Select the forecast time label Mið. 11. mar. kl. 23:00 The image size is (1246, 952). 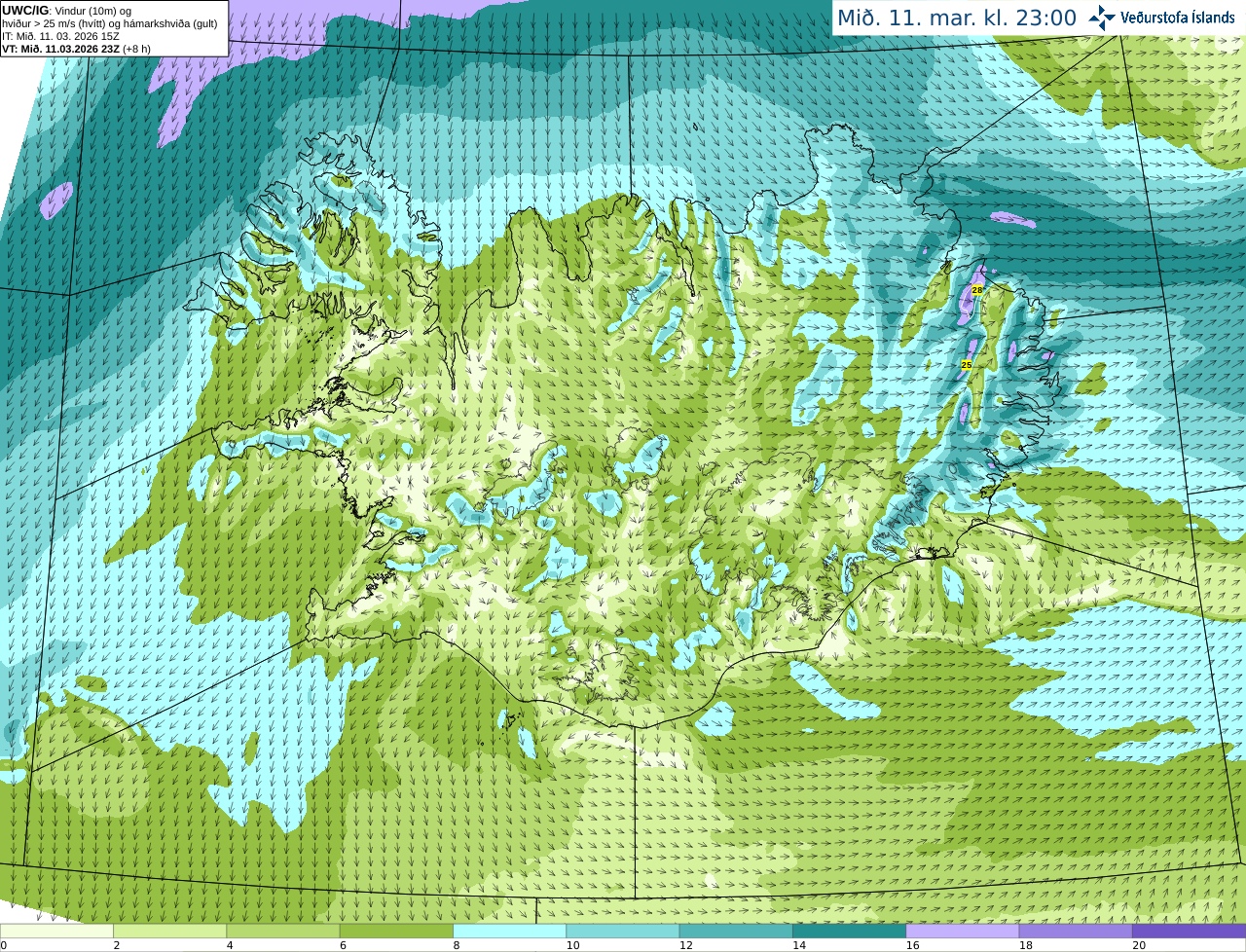coord(957,18)
